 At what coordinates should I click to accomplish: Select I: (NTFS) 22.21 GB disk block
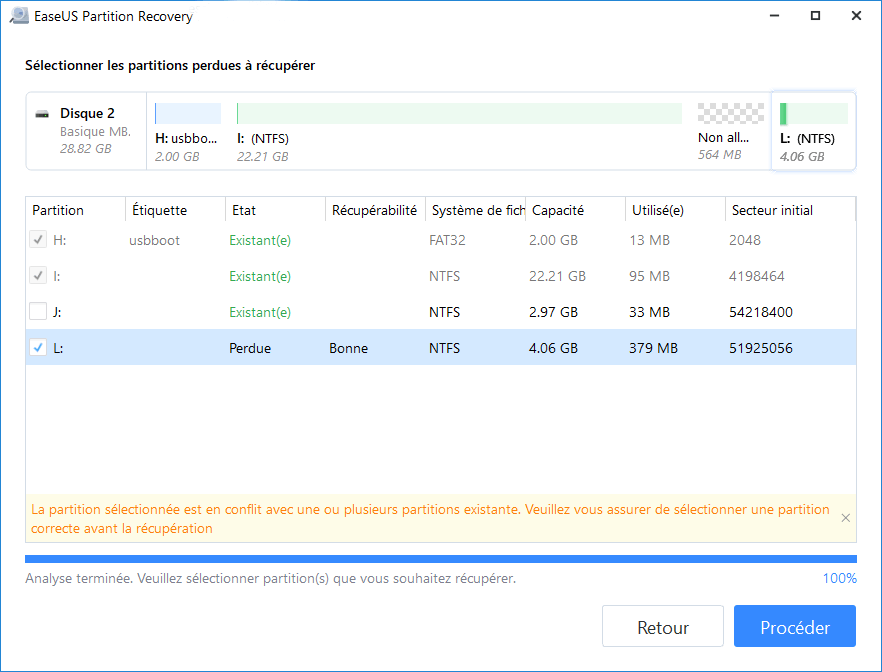click(x=459, y=133)
